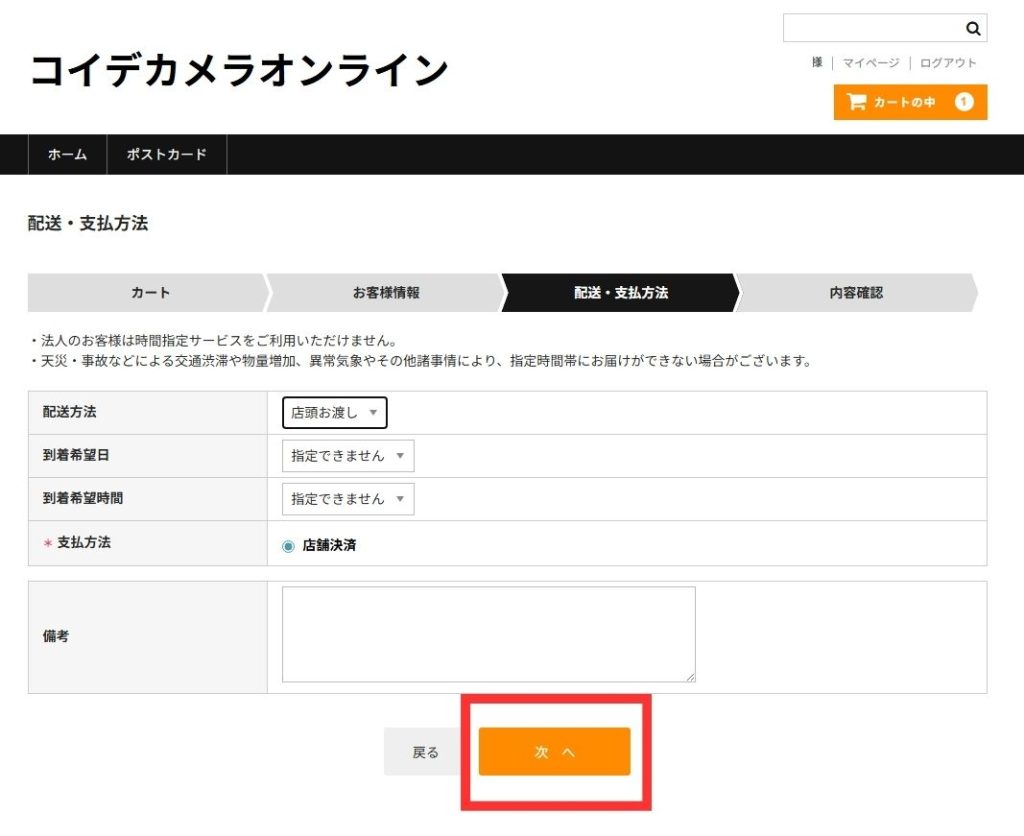Open the マイページ link
Screen dimensions: 1024x836
pyautogui.click(x=870, y=63)
